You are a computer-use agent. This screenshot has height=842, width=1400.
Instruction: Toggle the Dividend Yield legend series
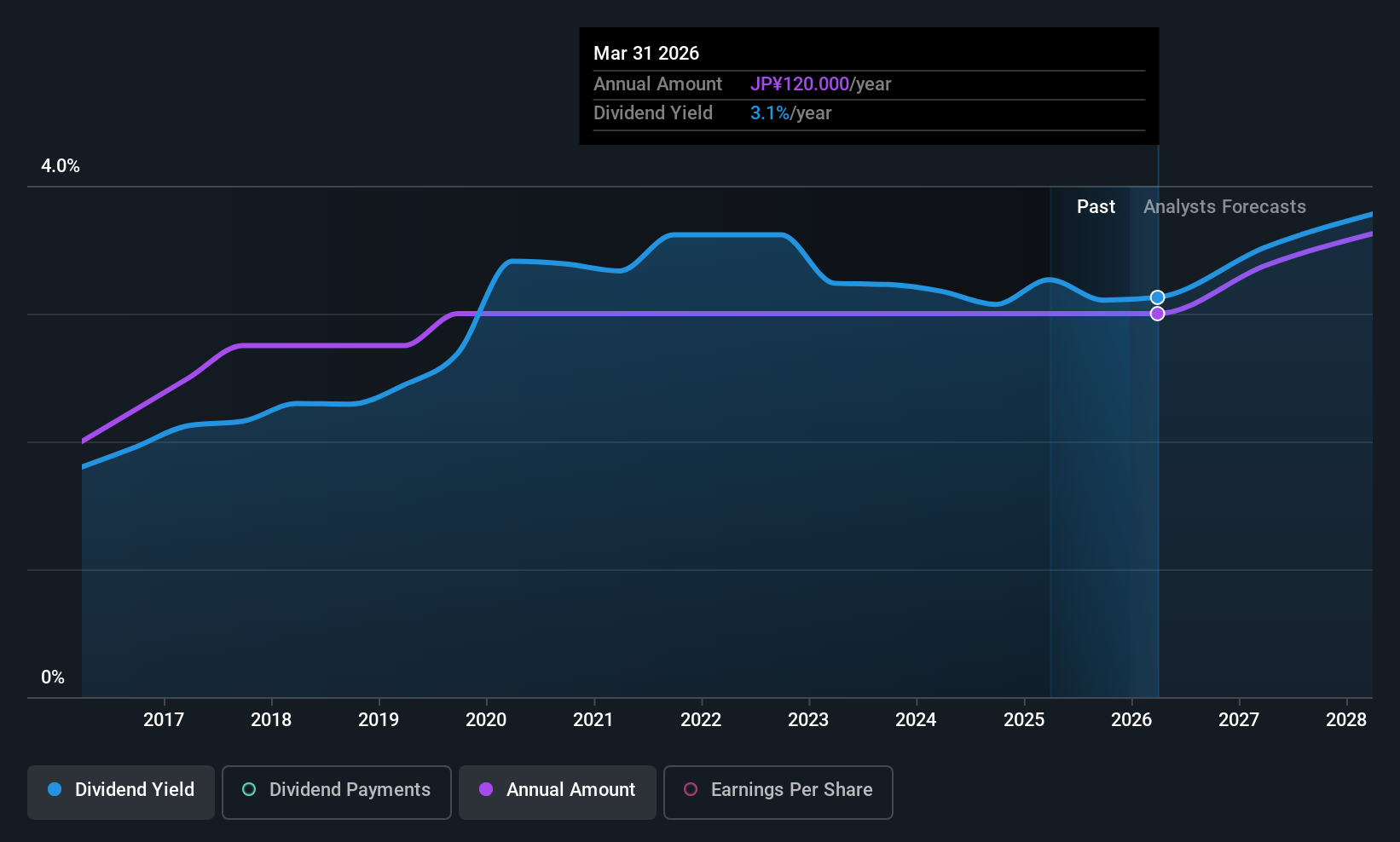pos(121,790)
